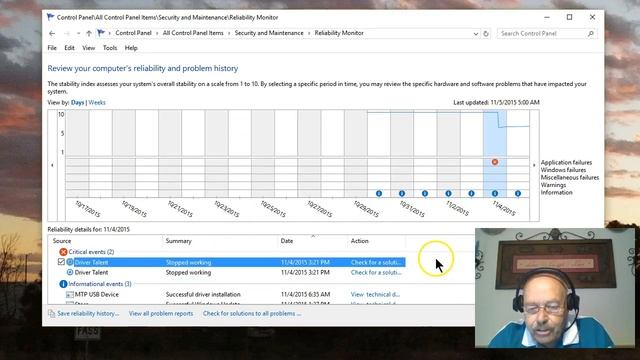The height and width of the screenshot is (360, 640).
Task: Select the MTP USB Device row text
Action: click(x=97, y=294)
